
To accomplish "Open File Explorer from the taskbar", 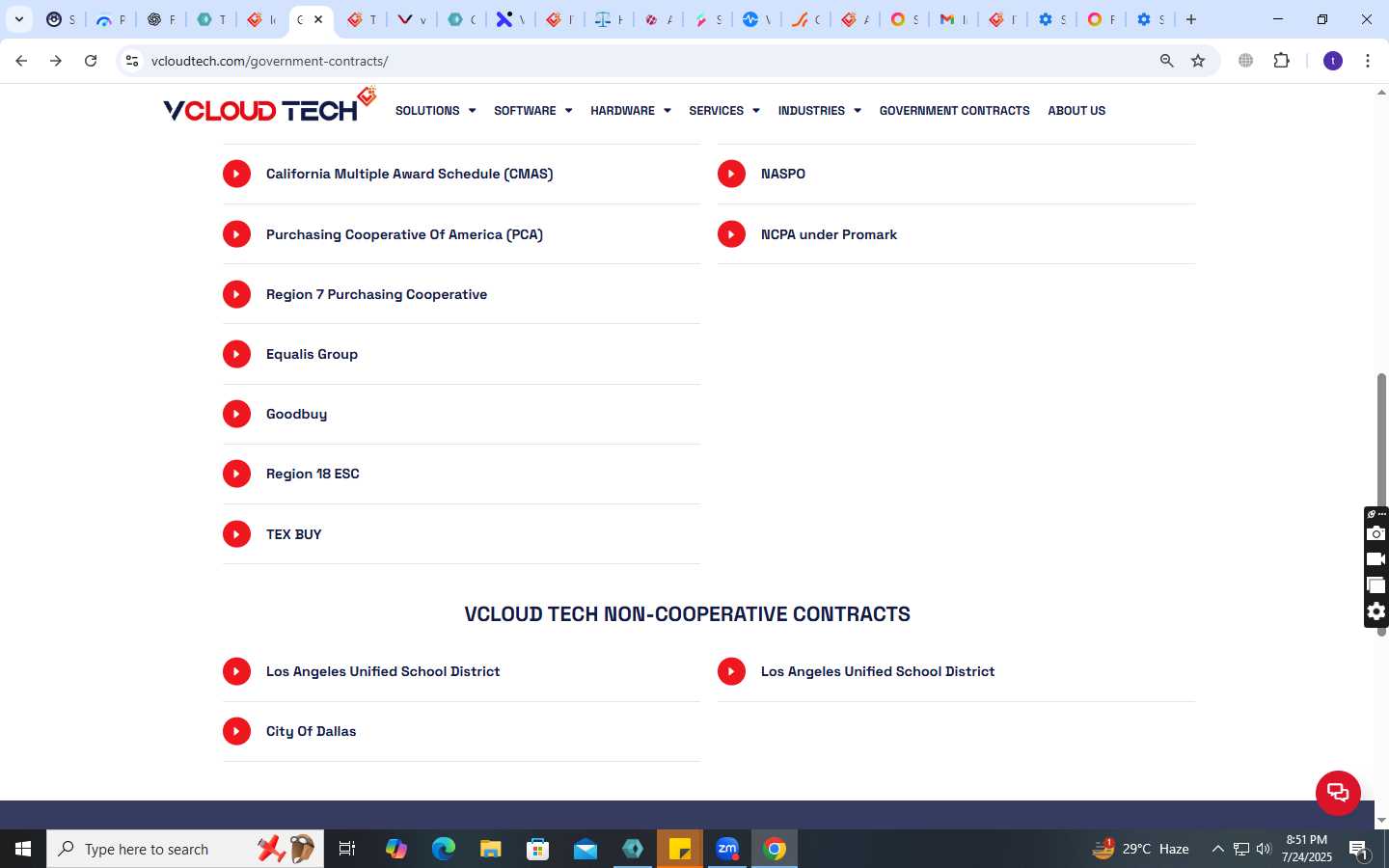I will click(491, 849).
